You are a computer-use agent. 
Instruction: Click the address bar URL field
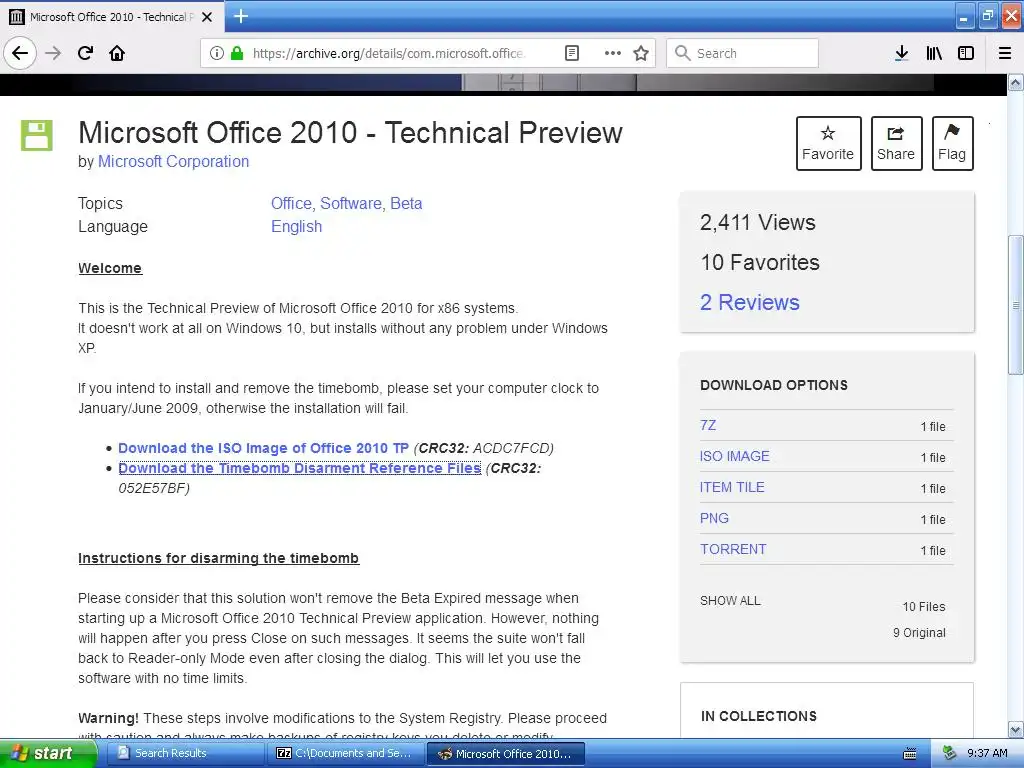(x=389, y=53)
